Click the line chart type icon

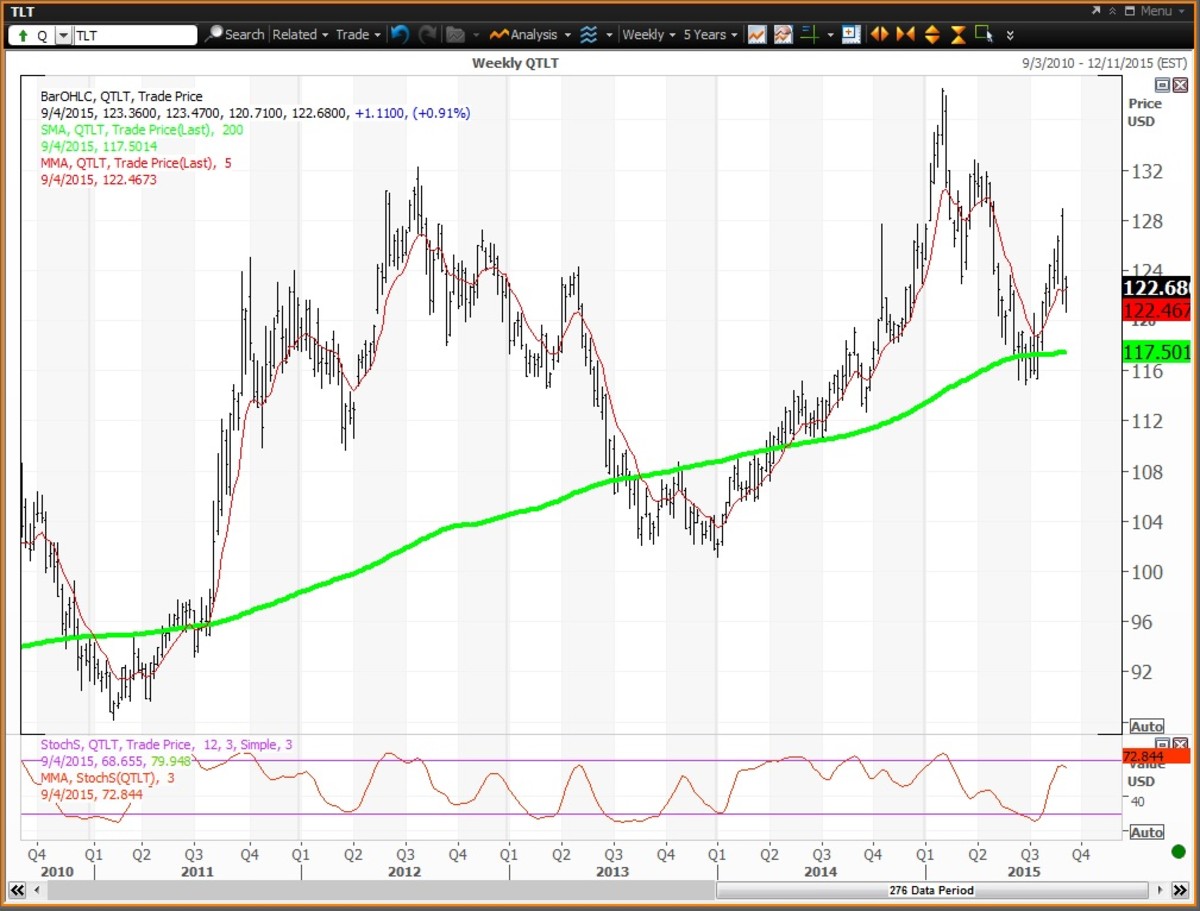tap(757, 35)
